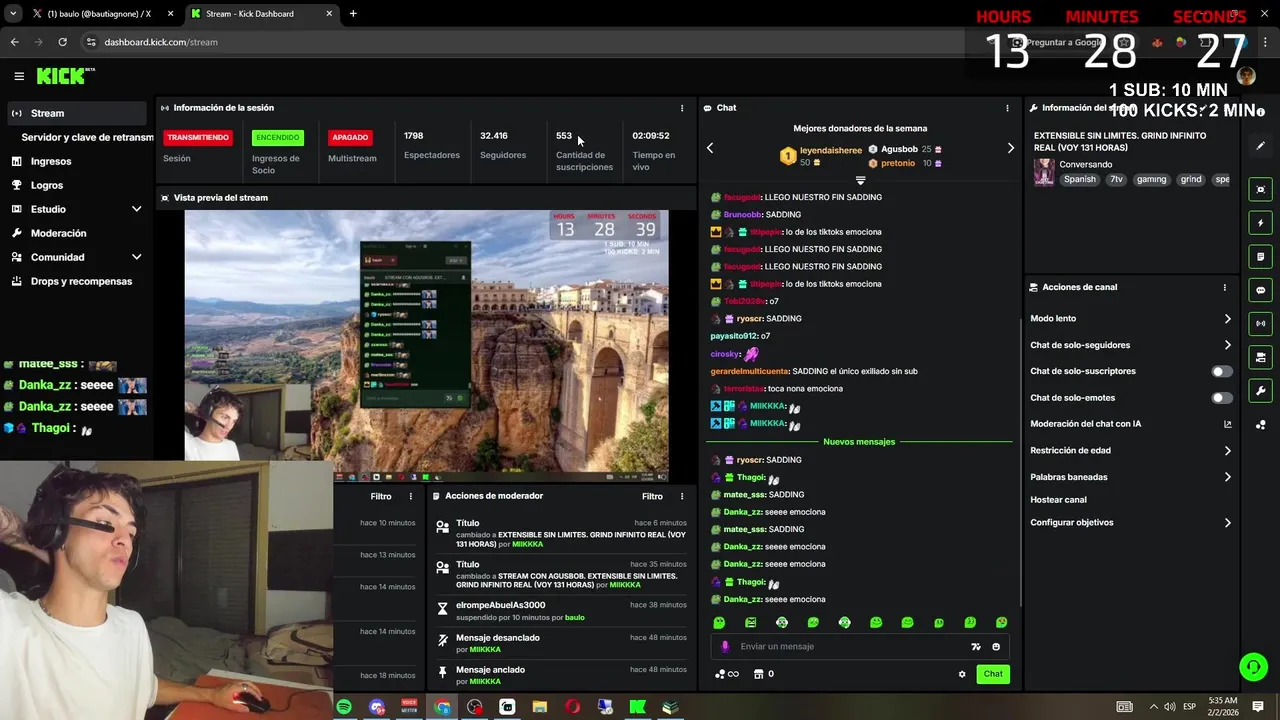Click the Conversando category thumbnail

click(x=1044, y=172)
